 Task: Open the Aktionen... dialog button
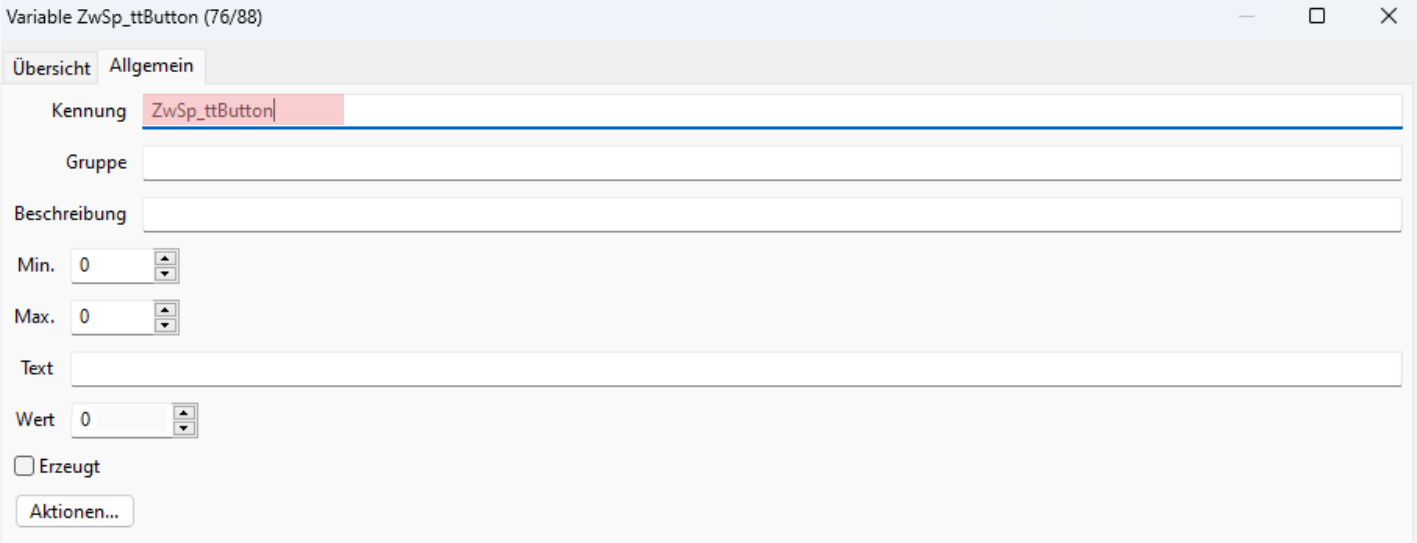(x=75, y=511)
